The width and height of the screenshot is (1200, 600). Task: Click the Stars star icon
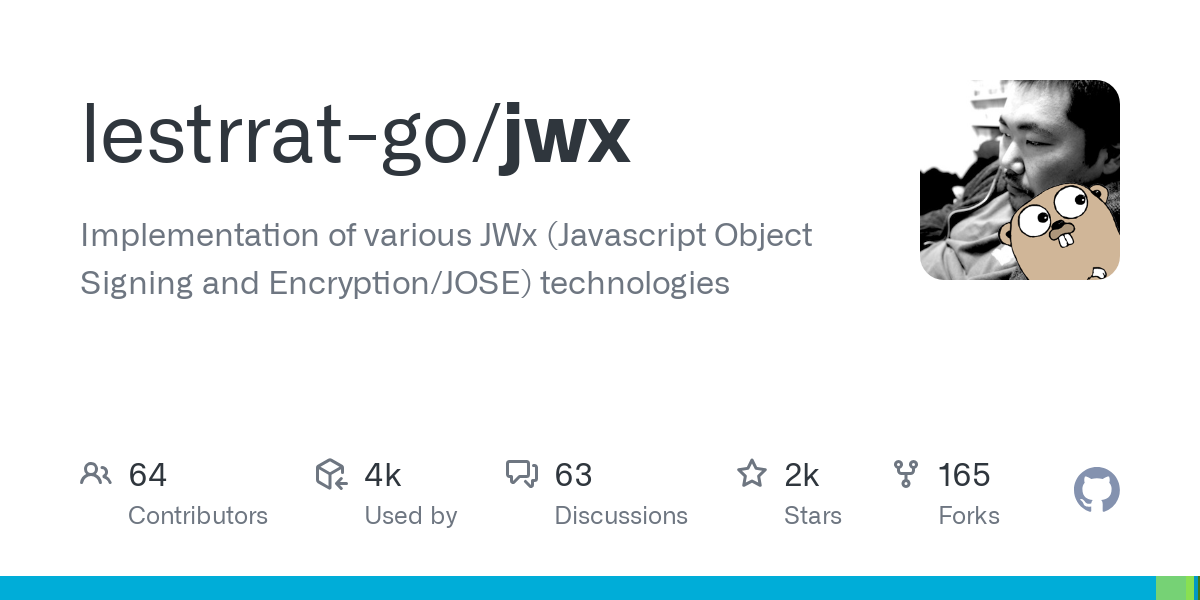pos(751,474)
